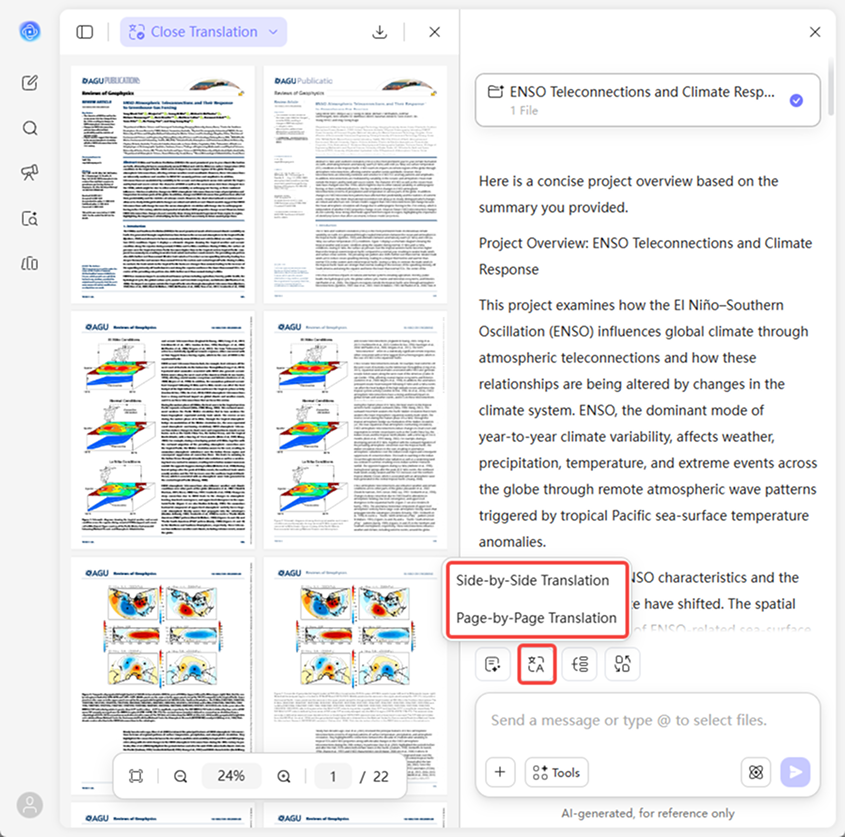This screenshot has width=845, height=837.
Task: Choose Page-by-Page Translation from the menu
Action: coord(537,618)
